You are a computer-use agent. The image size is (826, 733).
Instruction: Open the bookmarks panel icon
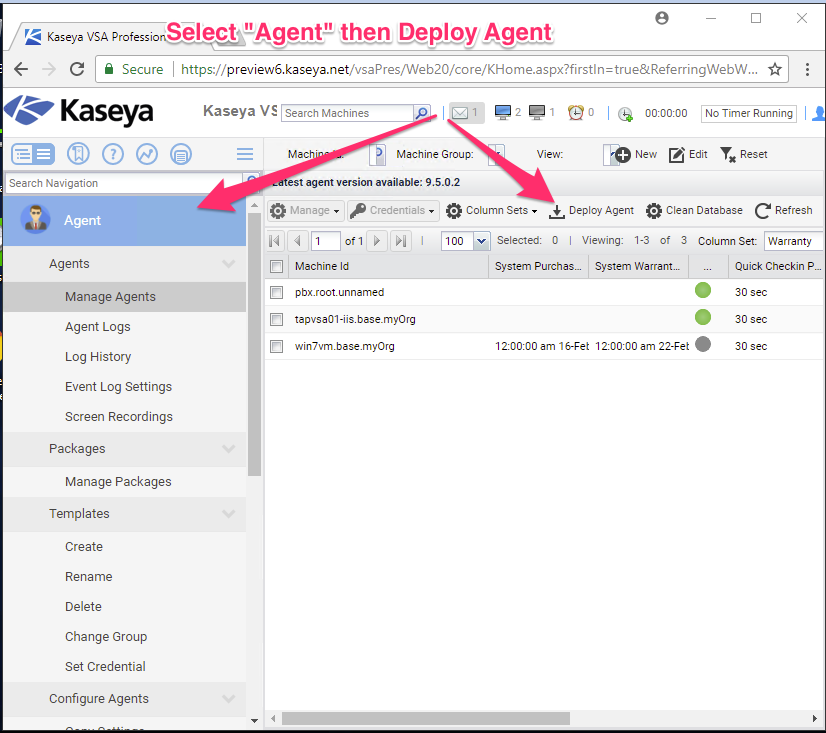(x=78, y=154)
